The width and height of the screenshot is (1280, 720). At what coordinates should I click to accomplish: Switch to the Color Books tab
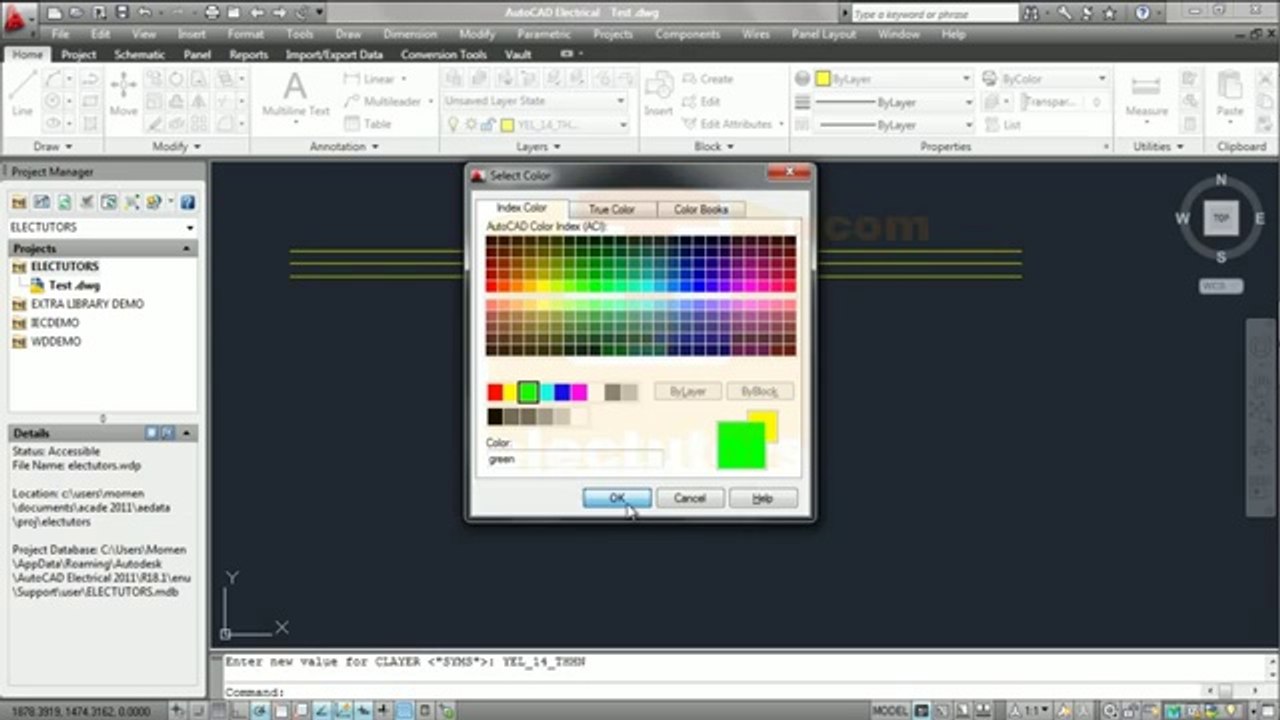701,209
